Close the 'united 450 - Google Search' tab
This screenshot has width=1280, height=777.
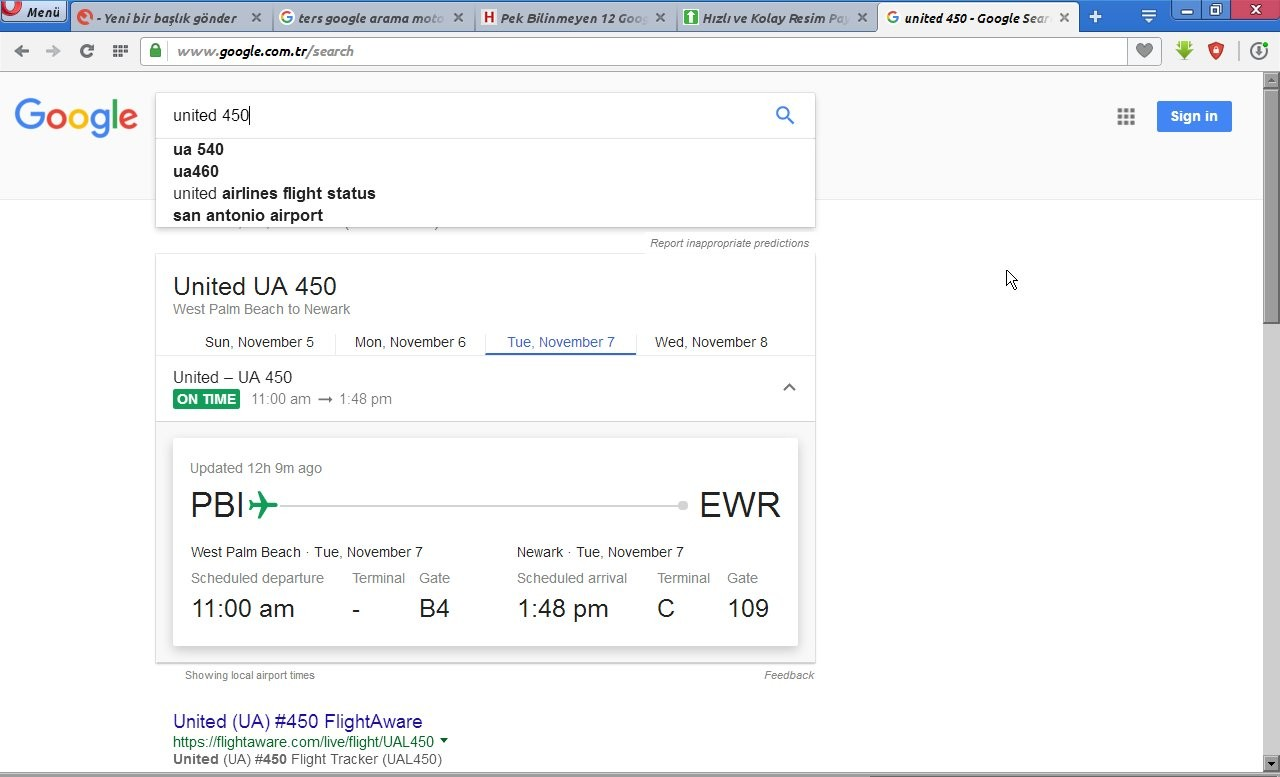coord(1064,18)
